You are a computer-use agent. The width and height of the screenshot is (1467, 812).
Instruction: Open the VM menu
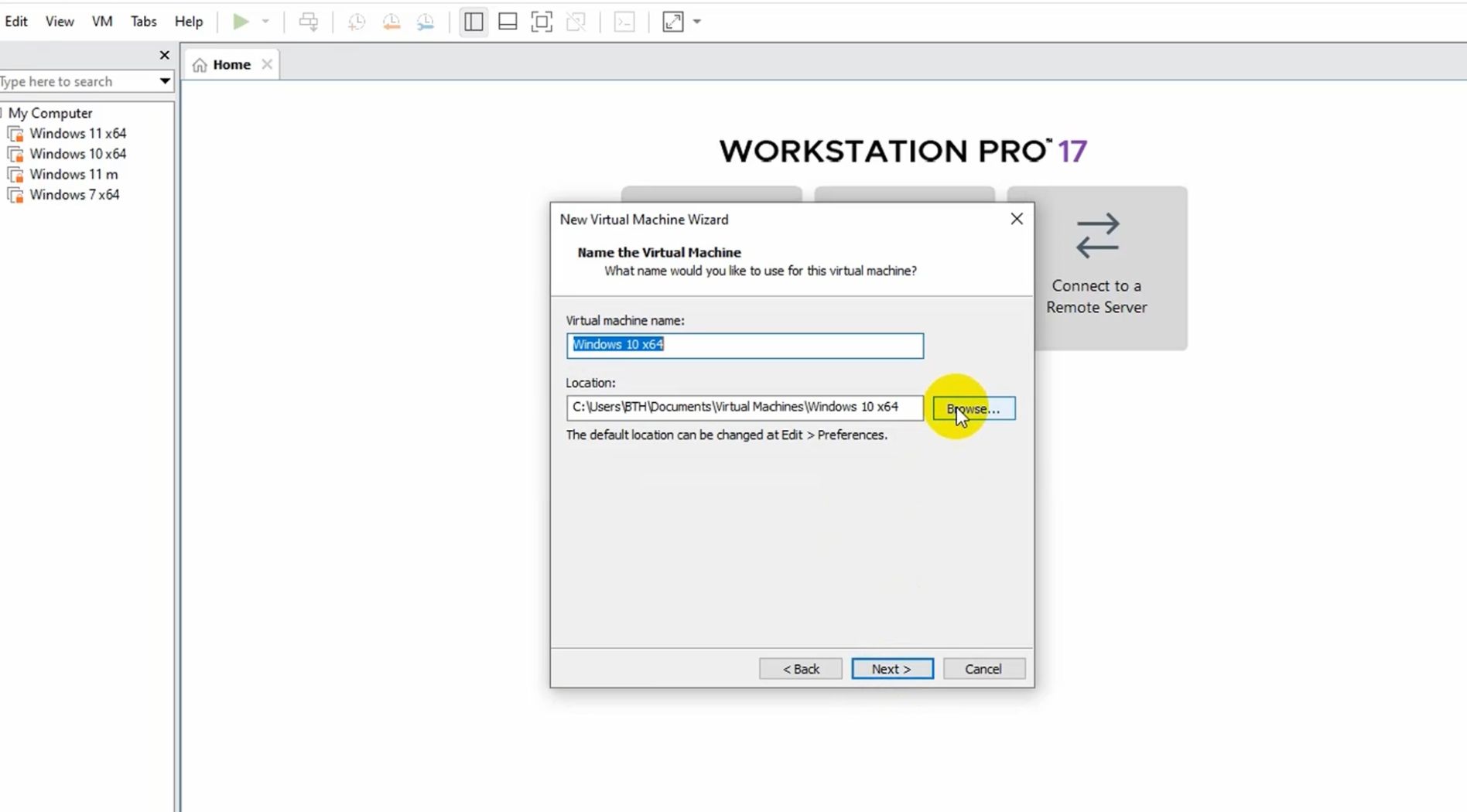click(x=102, y=22)
